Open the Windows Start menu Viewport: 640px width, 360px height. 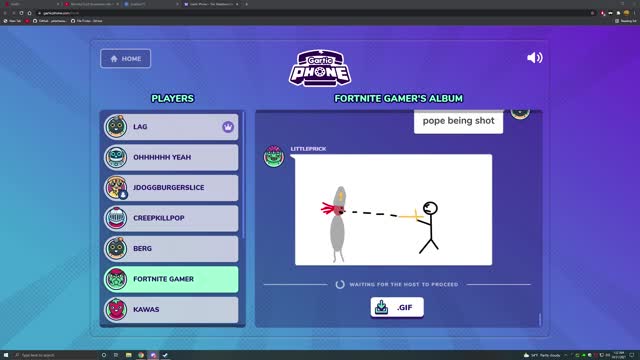(x=6, y=355)
